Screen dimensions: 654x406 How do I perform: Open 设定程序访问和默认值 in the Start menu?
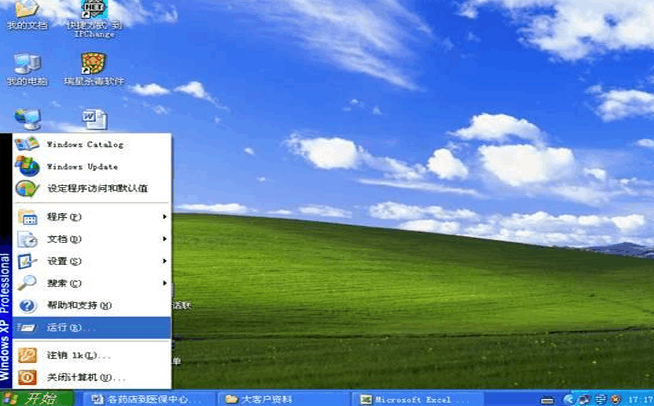click(92, 188)
